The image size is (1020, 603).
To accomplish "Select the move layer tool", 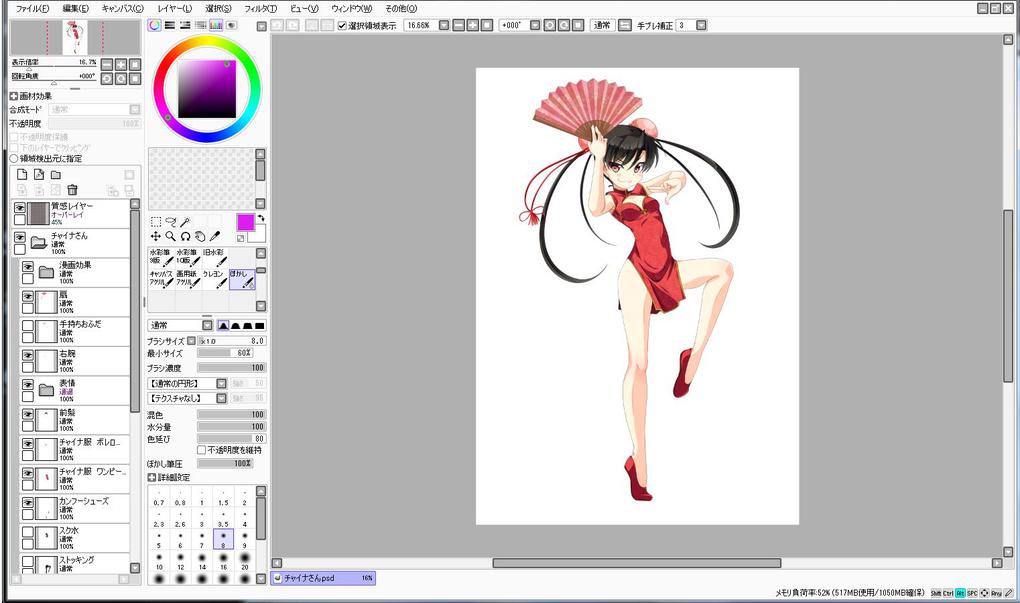I will click(x=155, y=237).
